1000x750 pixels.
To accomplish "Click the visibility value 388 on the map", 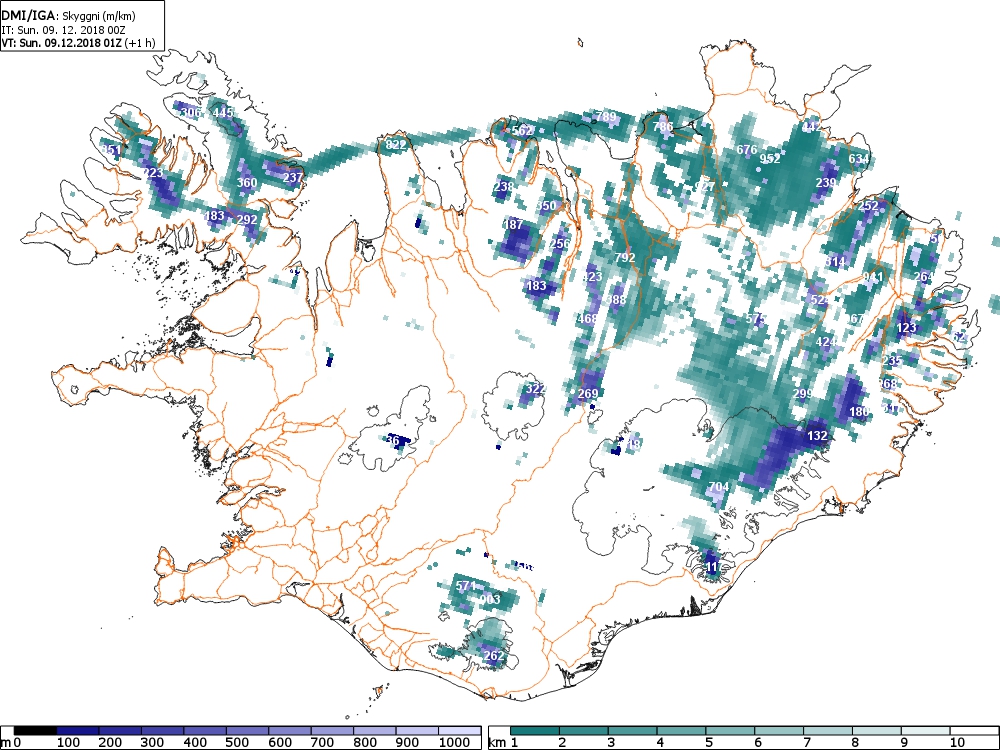I will [x=615, y=300].
